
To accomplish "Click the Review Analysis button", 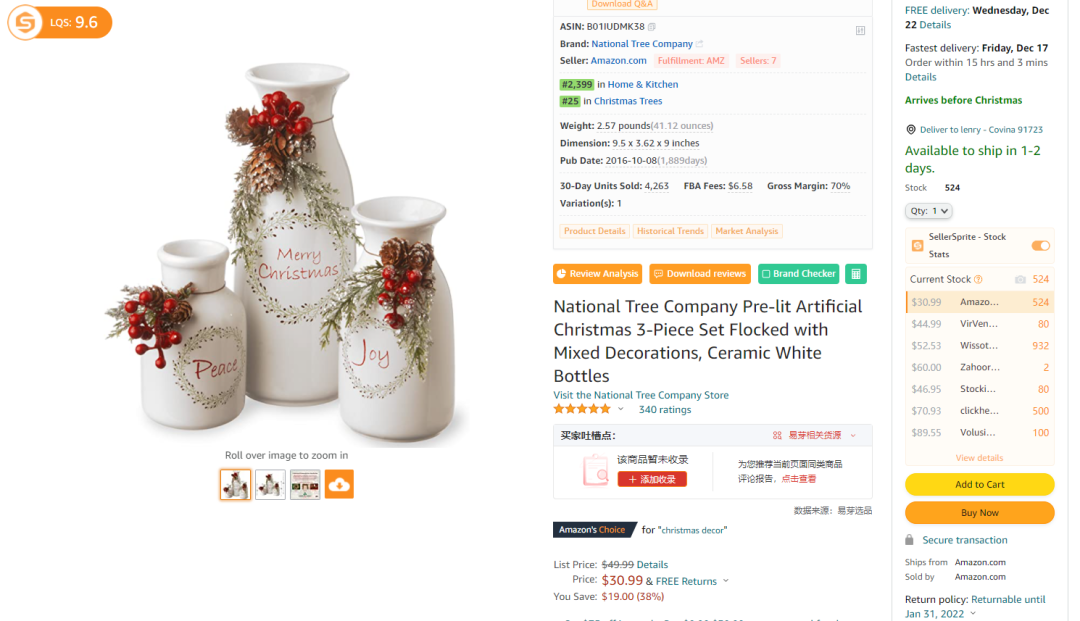I will 597,274.
